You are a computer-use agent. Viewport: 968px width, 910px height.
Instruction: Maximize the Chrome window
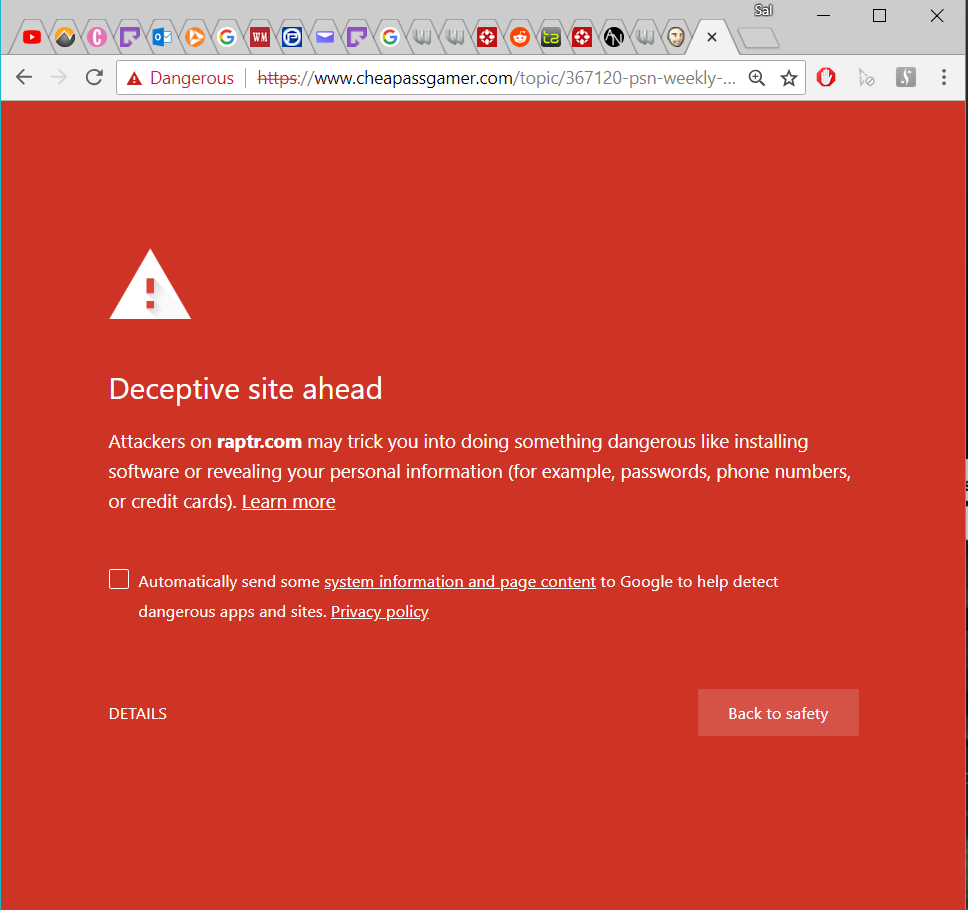coord(880,15)
